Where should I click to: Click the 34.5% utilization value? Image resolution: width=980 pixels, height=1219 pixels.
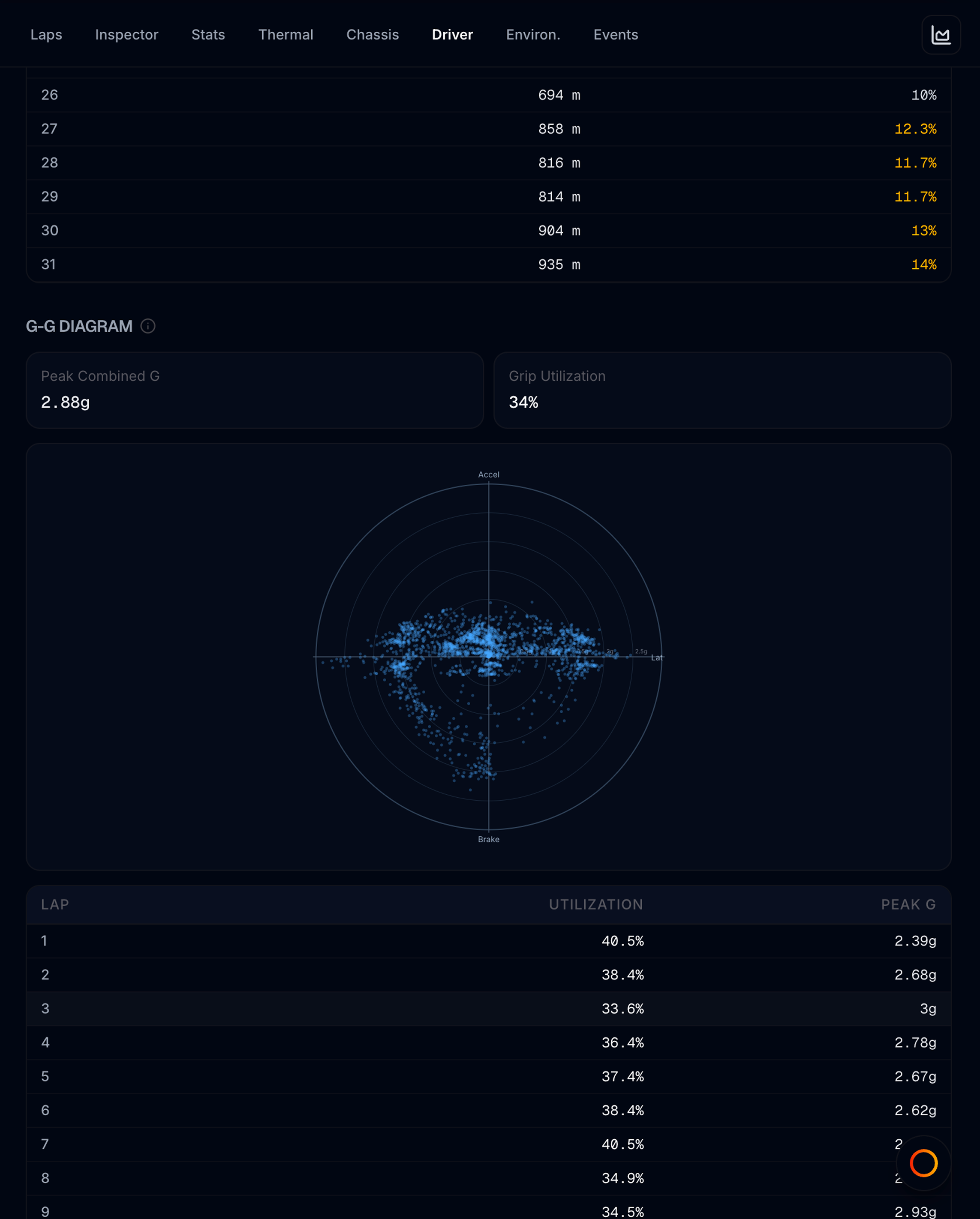(622, 1212)
